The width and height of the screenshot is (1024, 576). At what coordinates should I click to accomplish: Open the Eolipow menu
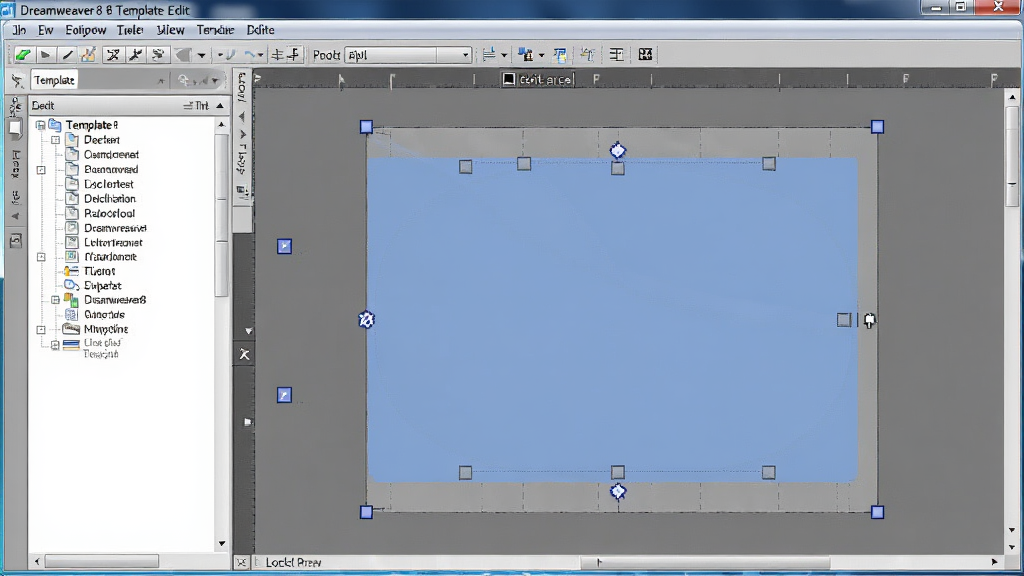[86, 30]
